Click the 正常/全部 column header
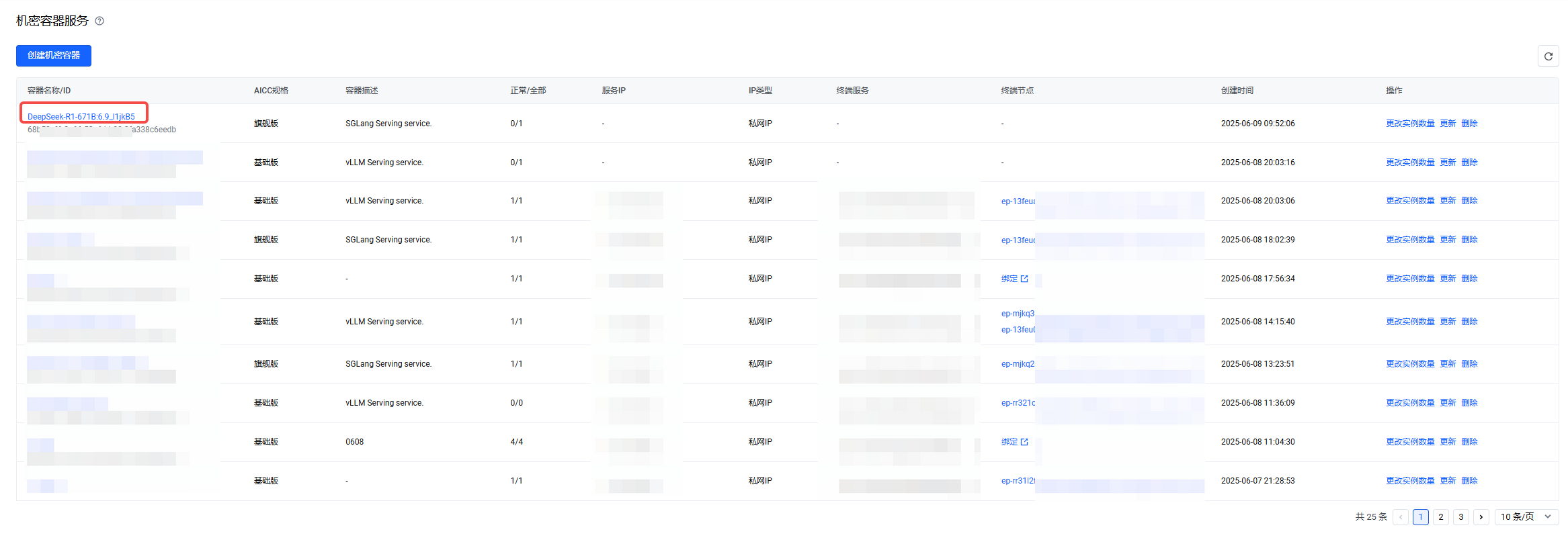Viewport: 1568px width, 544px height. click(528, 91)
